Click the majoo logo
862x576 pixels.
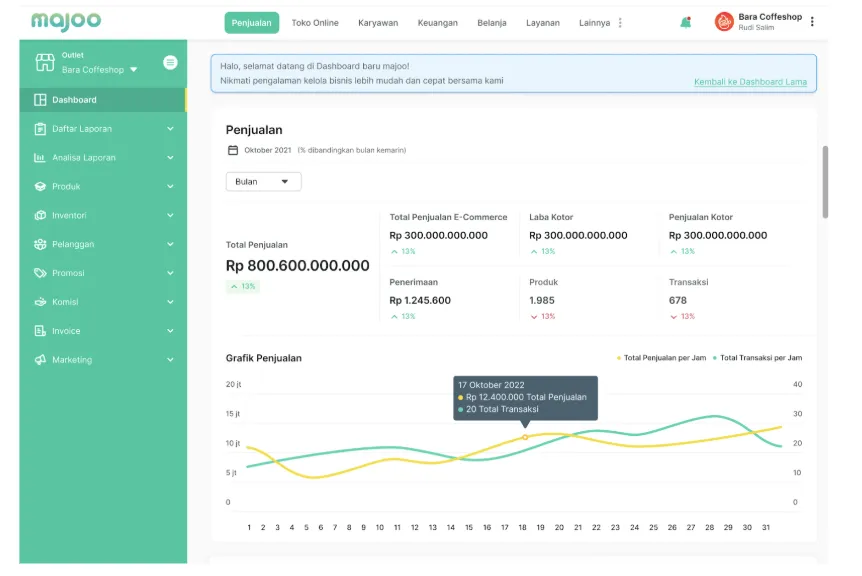65,21
